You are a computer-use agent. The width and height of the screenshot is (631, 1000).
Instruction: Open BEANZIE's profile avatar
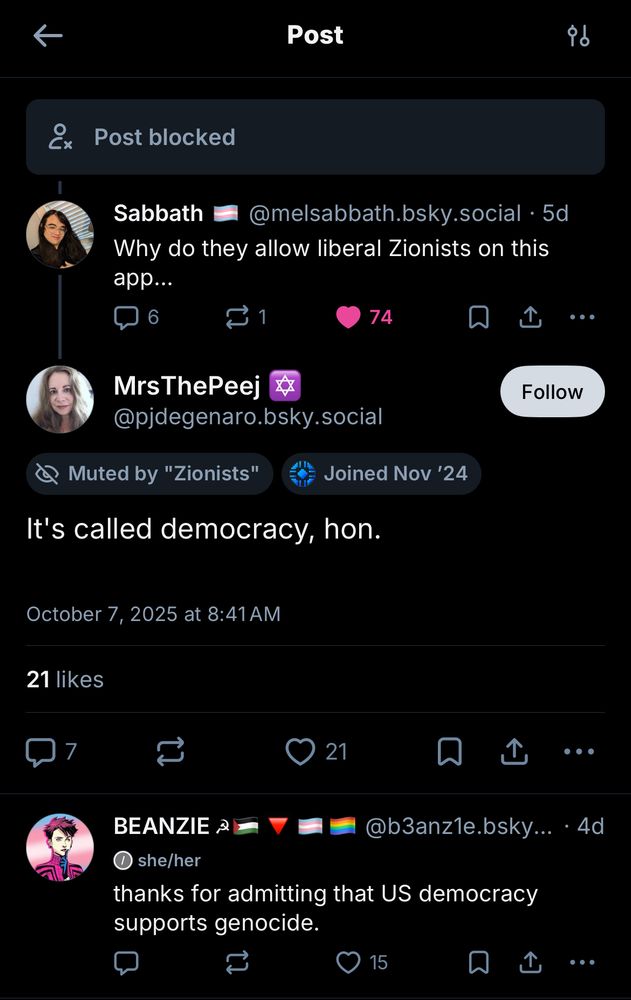pos(60,847)
